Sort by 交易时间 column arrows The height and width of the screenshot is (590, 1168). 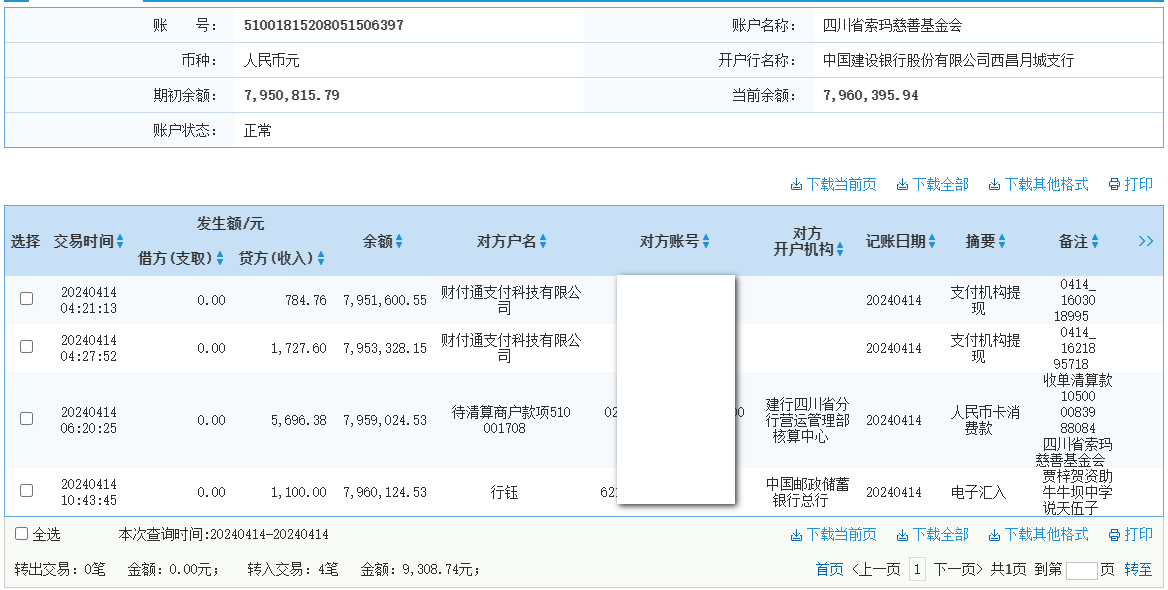coord(120,241)
